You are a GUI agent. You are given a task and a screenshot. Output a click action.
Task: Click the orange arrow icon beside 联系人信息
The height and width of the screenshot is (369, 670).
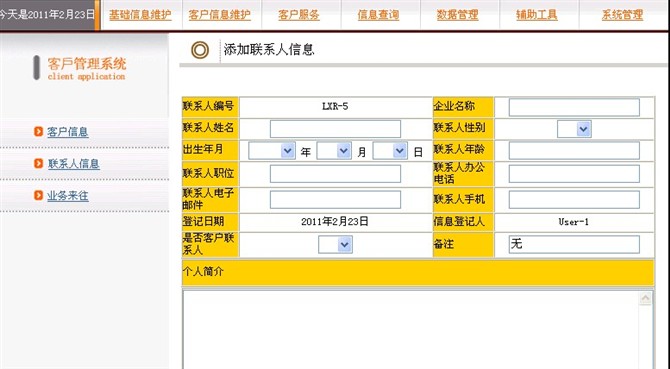point(38,163)
